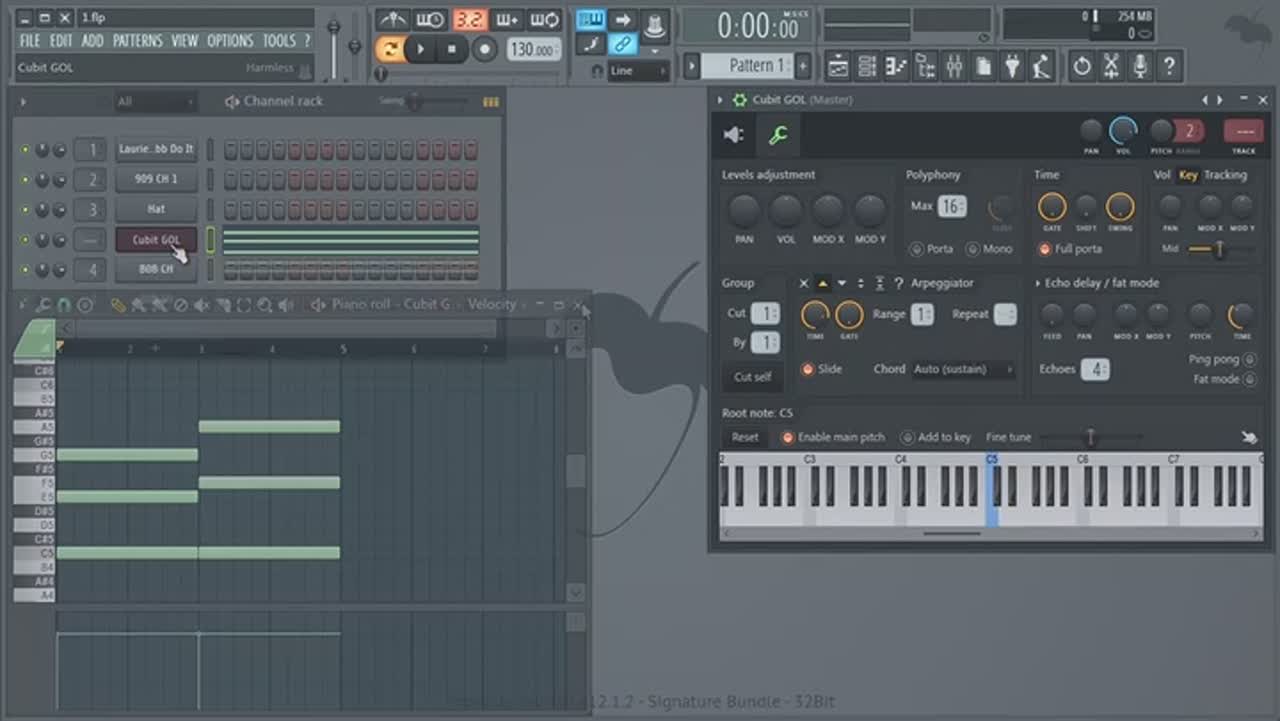Viewport: 1280px width, 721px height.
Task: Click the Reset root note button
Action: coord(745,437)
